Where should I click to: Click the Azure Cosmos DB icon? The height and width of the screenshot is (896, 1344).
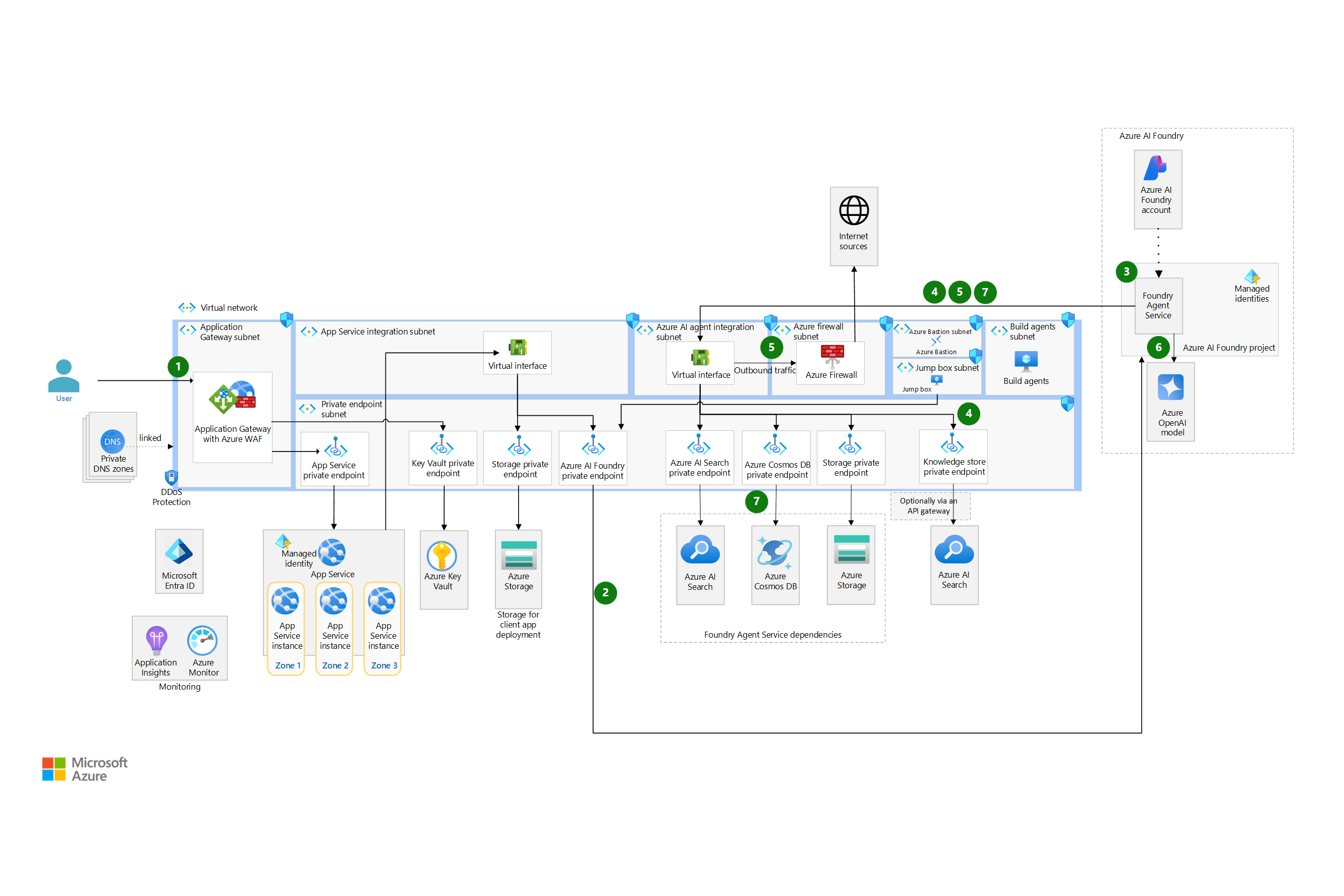coord(775,553)
